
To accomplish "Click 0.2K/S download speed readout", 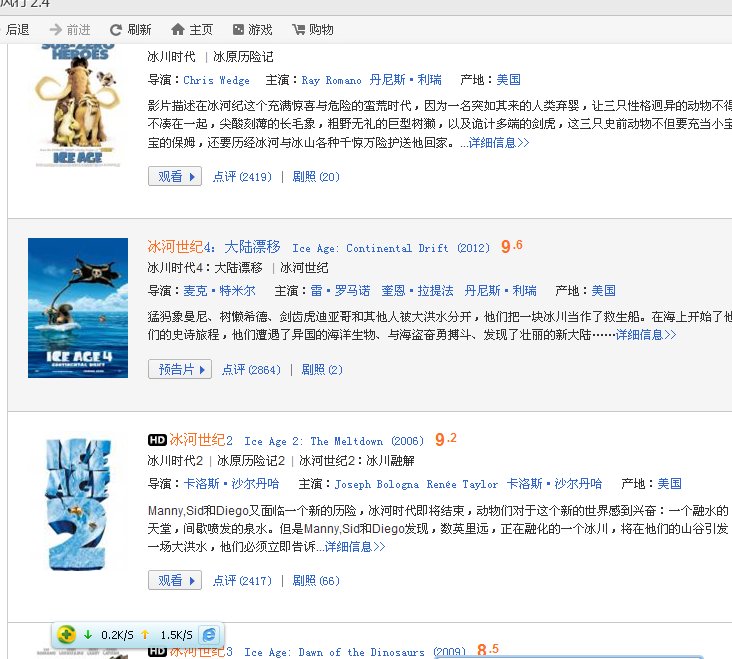I will click(x=117, y=635).
